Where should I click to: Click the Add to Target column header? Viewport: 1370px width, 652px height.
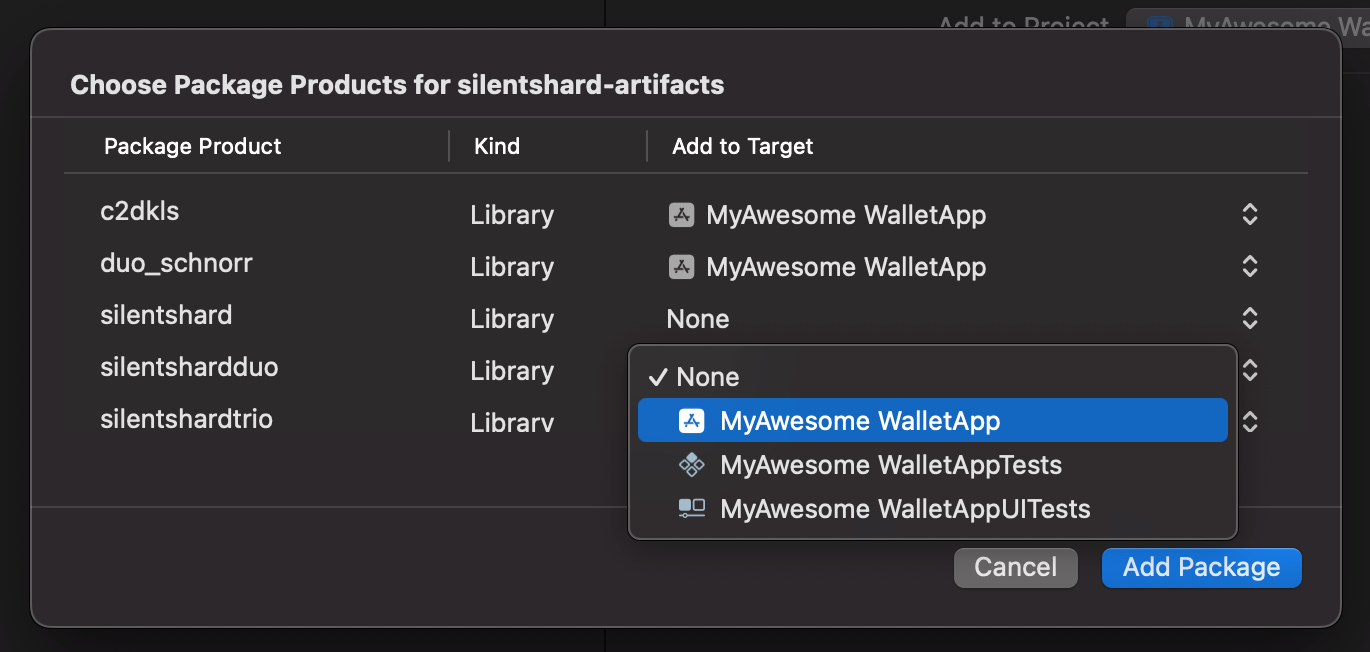742,146
